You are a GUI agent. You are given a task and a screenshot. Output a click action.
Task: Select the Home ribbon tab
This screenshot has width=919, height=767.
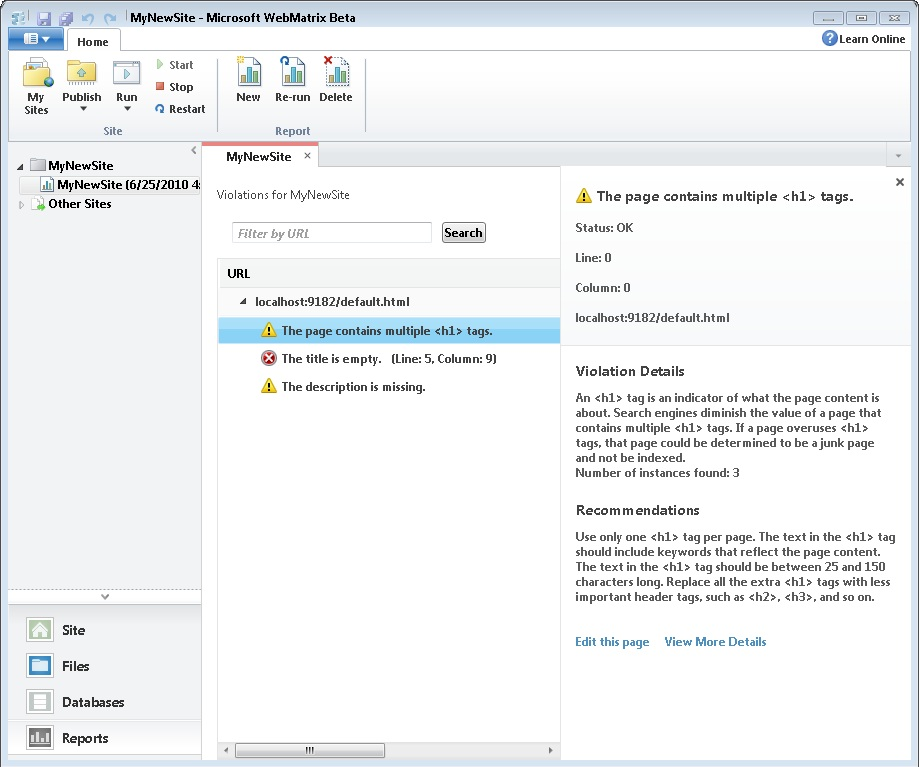coord(93,41)
